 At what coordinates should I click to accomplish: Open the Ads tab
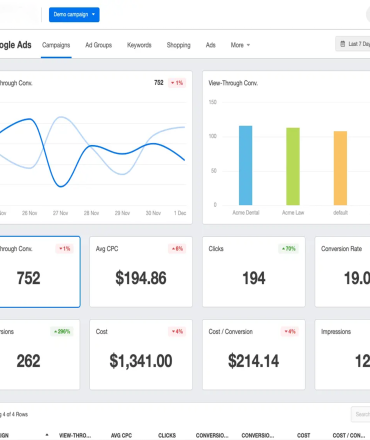(x=210, y=45)
